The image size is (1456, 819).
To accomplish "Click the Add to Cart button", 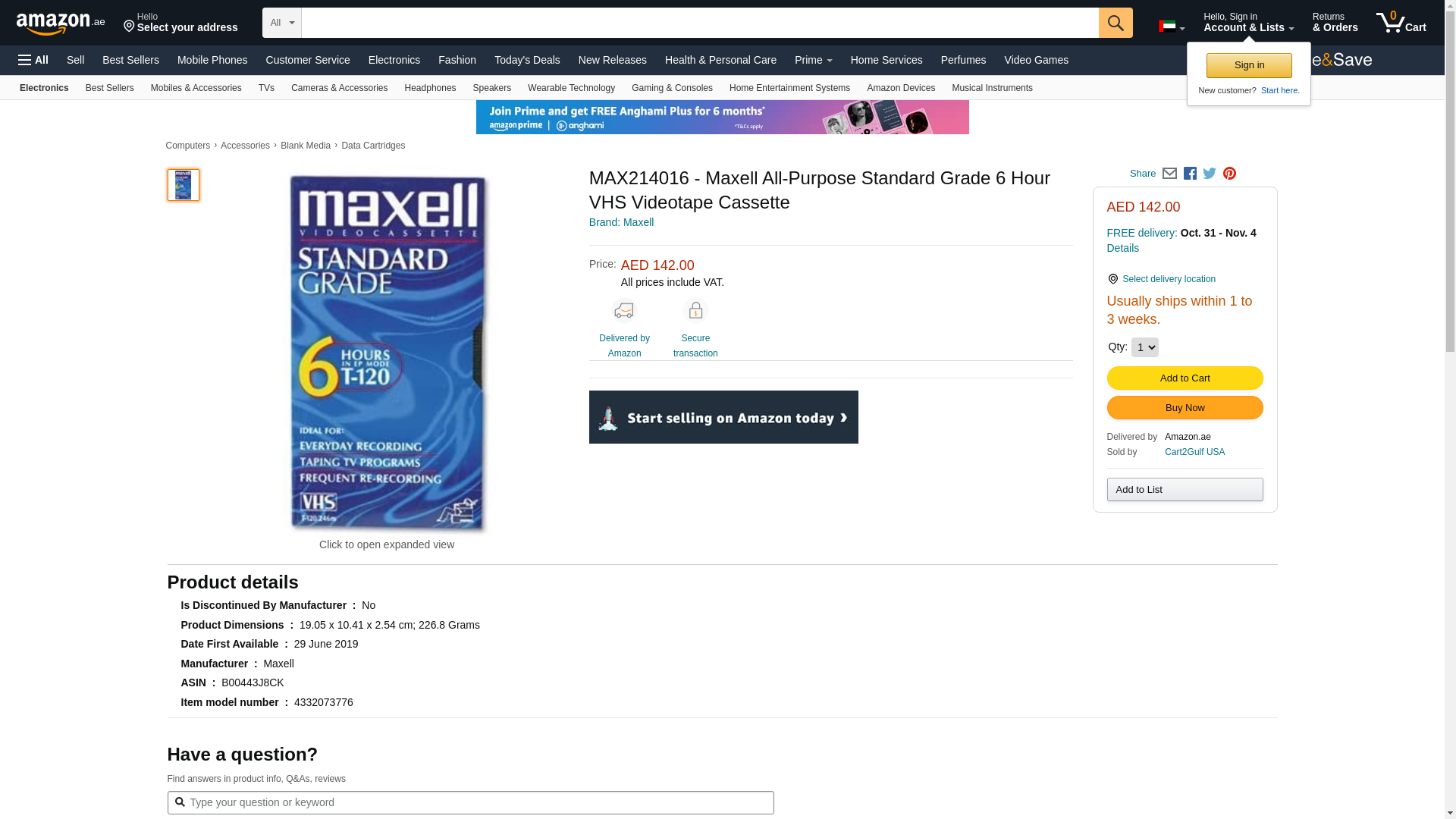I will pyautogui.click(x=1185, y=378).
